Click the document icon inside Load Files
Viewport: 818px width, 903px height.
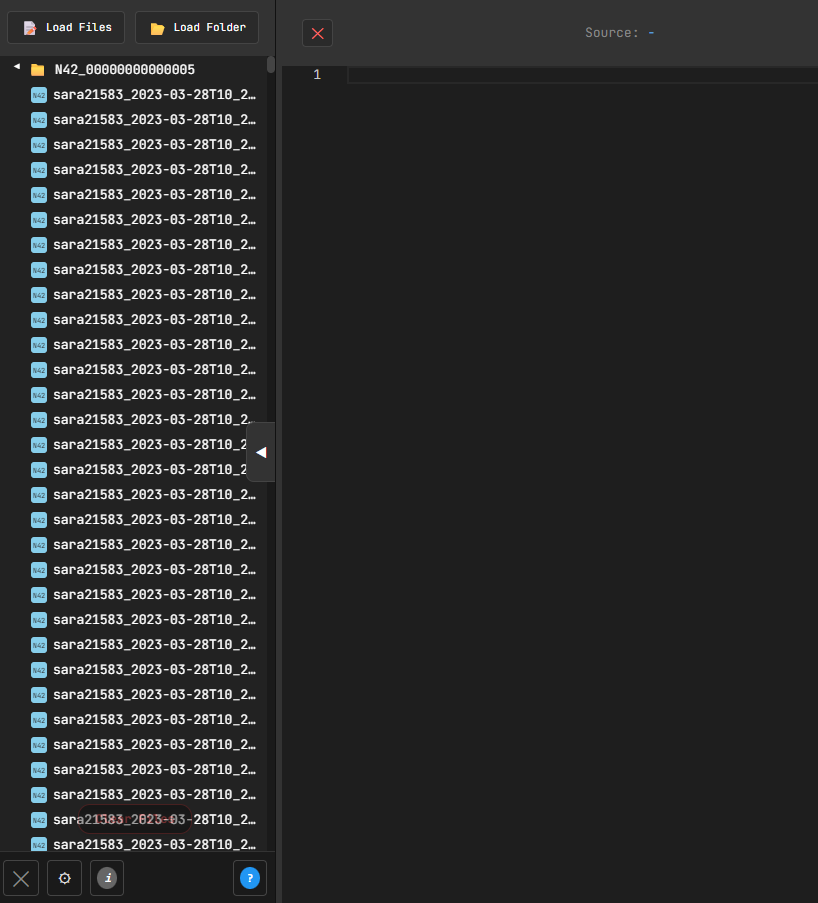pyautogui.click(x=30, y=28)
